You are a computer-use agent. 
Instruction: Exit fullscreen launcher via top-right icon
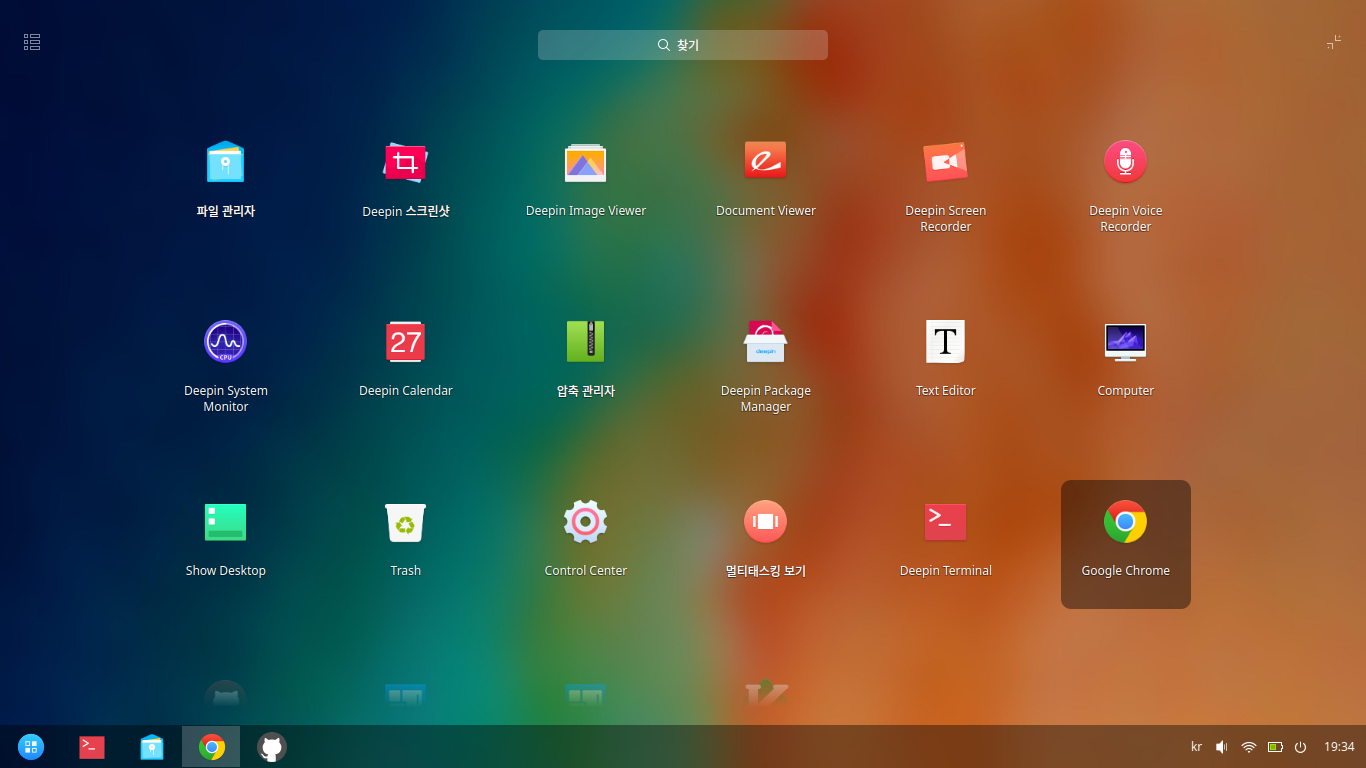(x=1333, y=42)
